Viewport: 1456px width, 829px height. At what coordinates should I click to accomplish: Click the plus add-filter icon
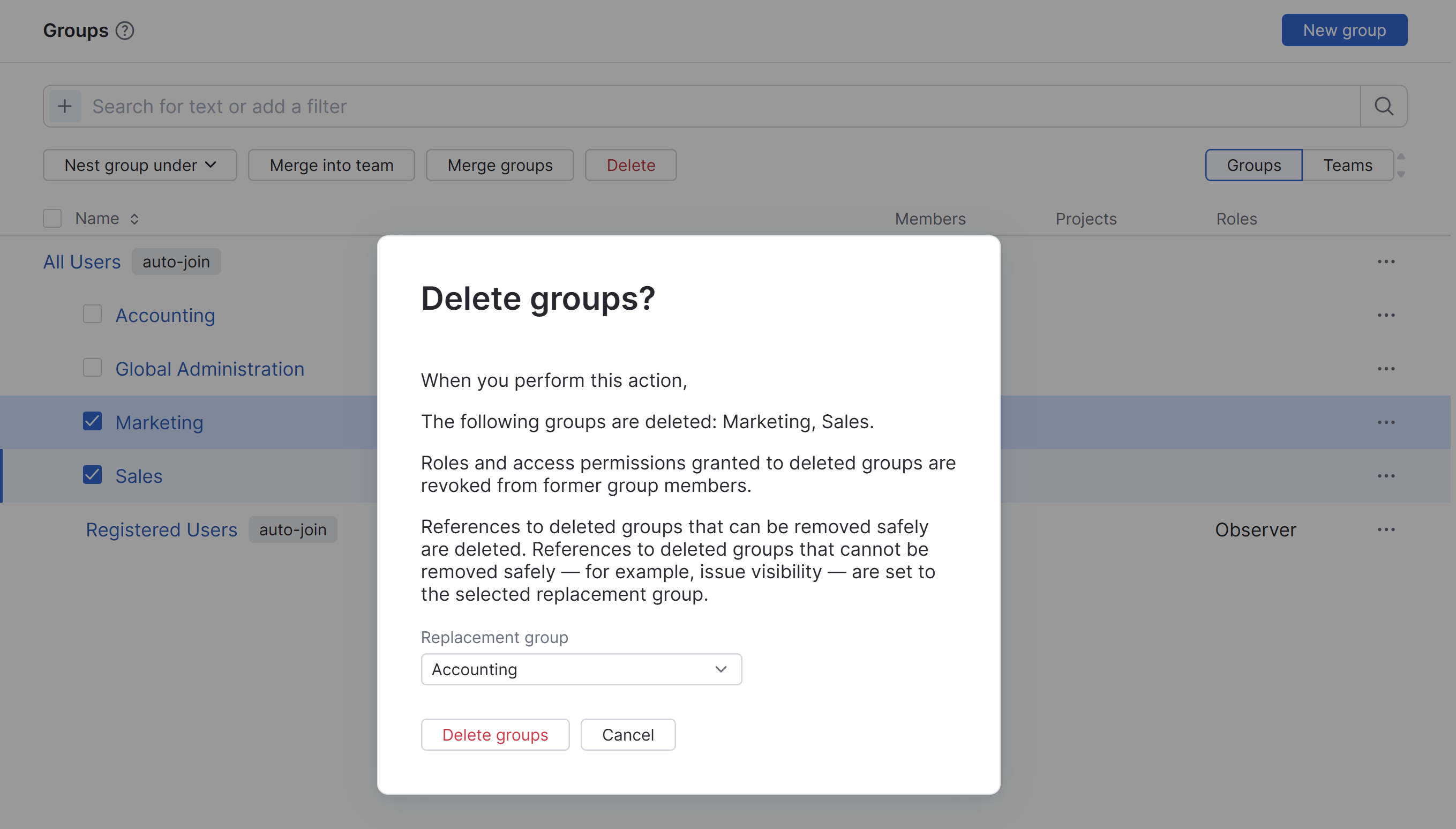click(x=65, y=106)
